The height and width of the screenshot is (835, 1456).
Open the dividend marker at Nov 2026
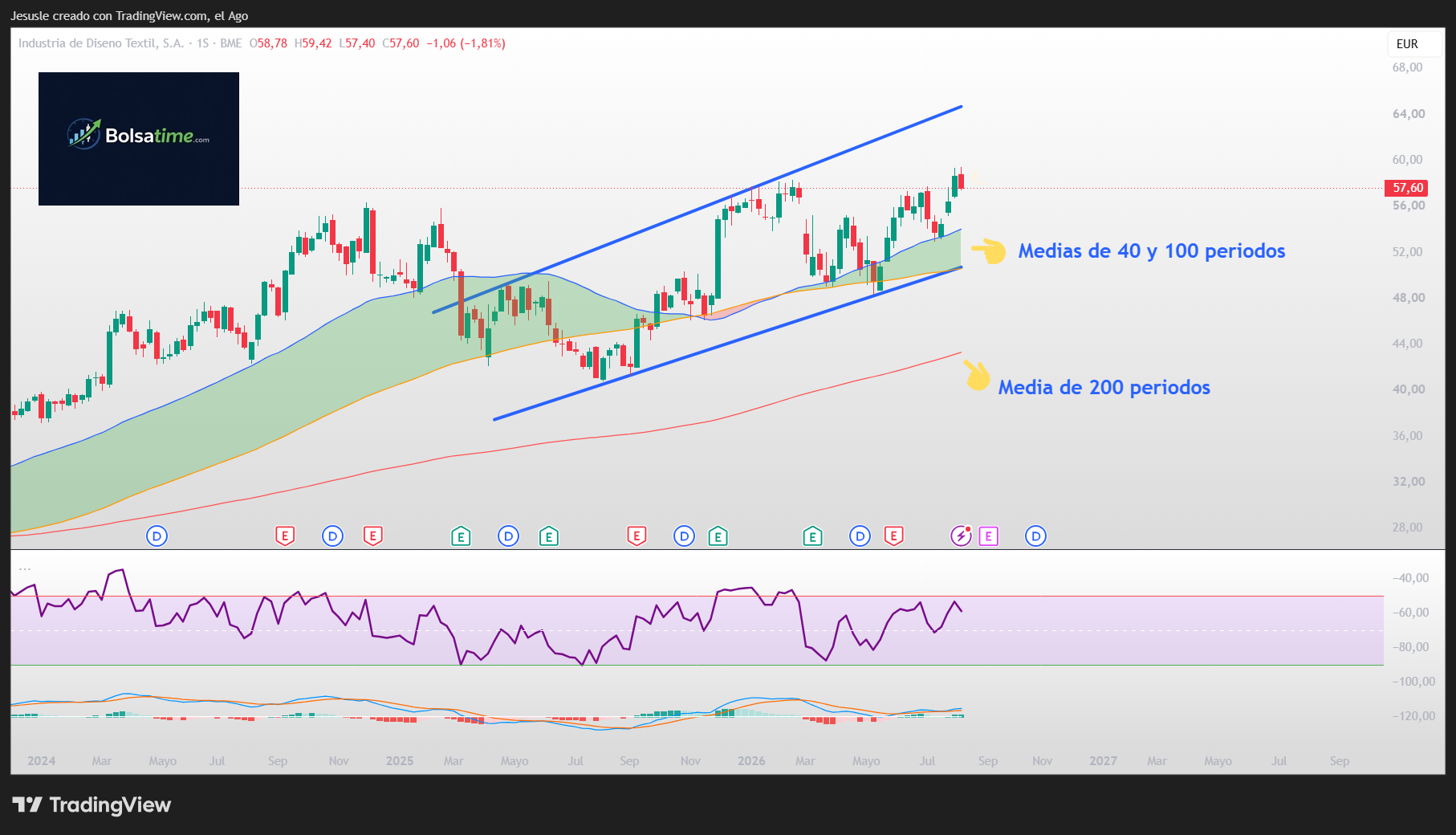(x=1035, y=536)
